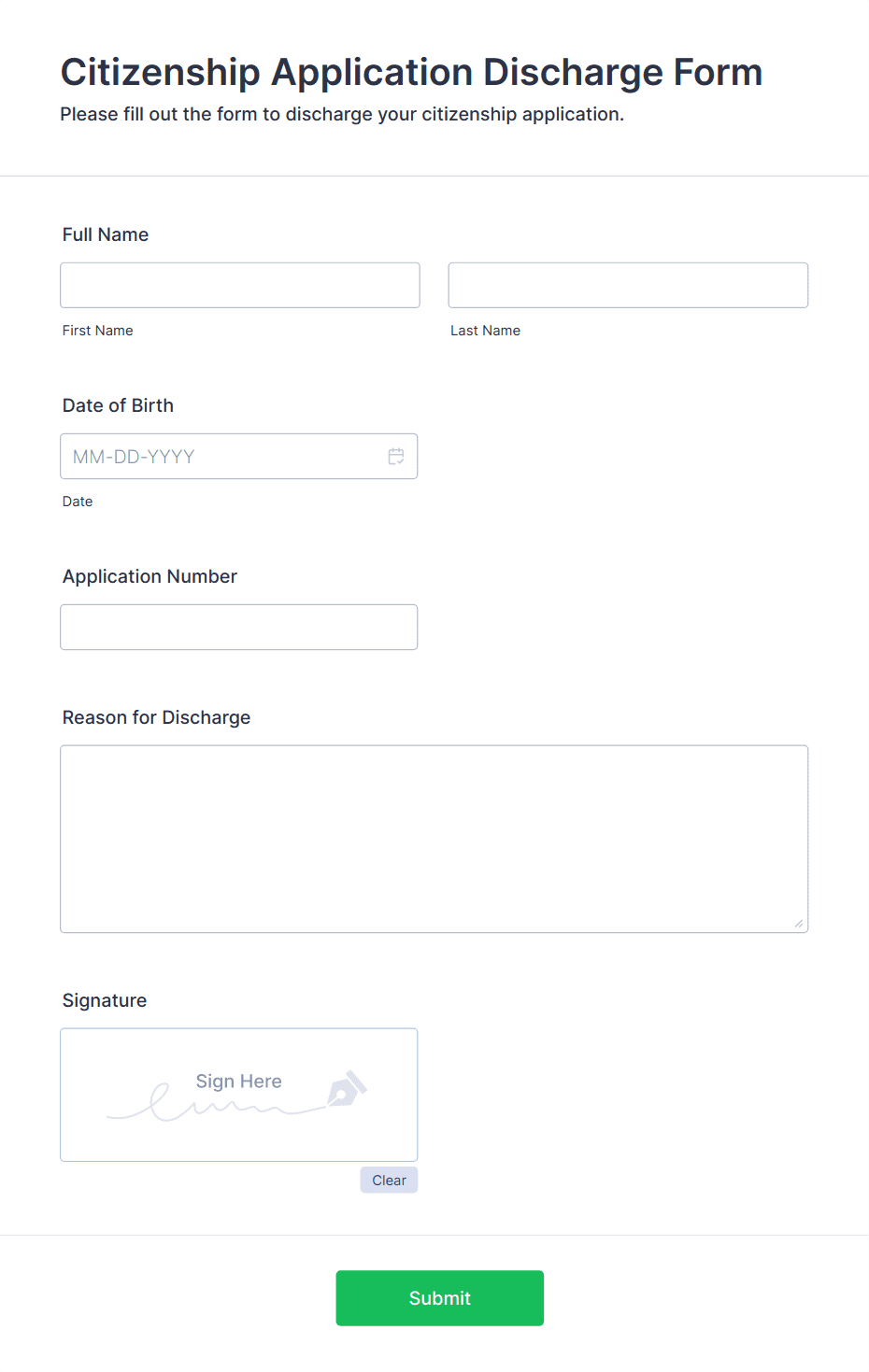869x1372 pixels.
Task: Click the Citizenship Application Discharge Form heading
Action: (411, 72)
